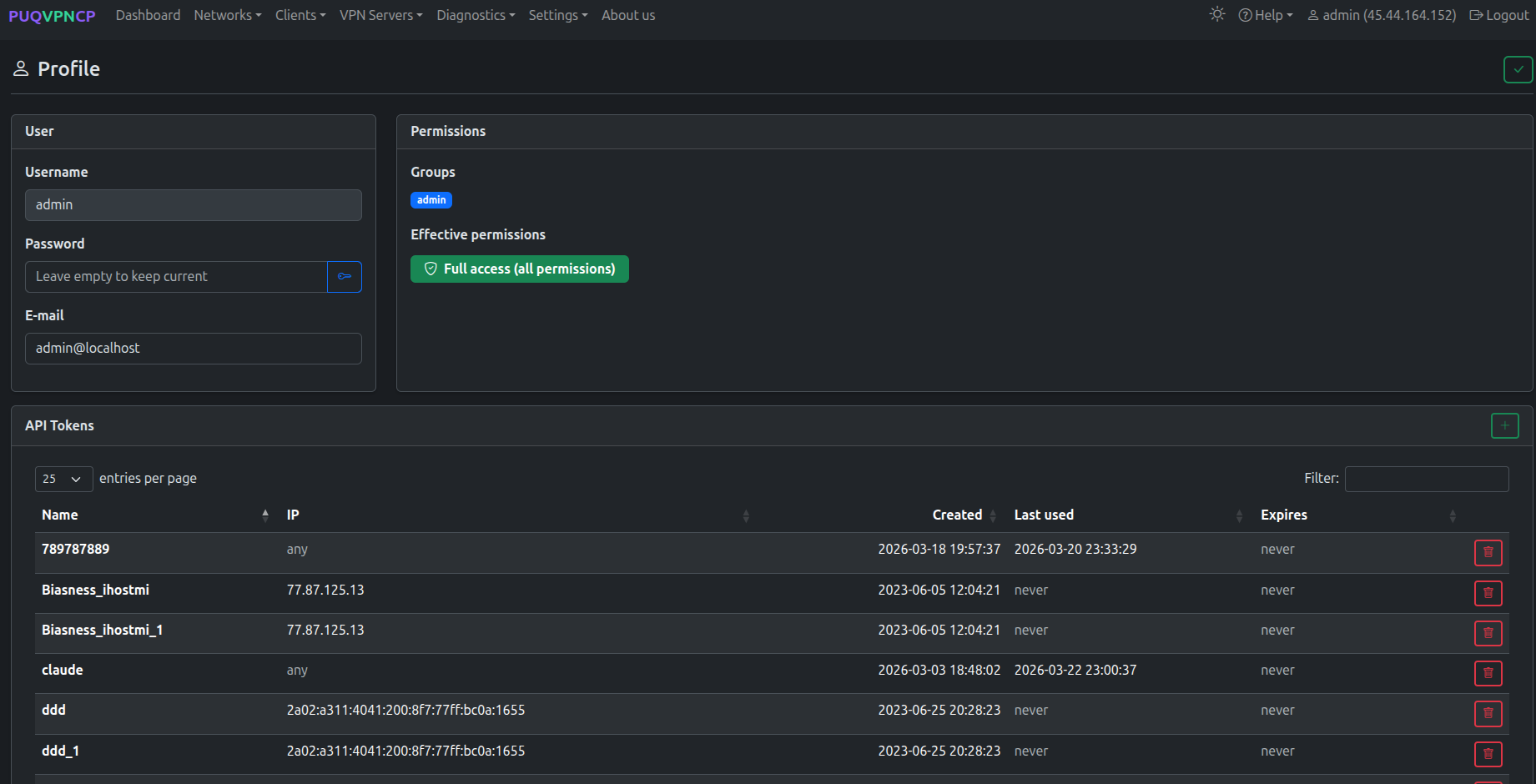
Task: Click the PUQVPNCP logo
Action: (52, 15)
